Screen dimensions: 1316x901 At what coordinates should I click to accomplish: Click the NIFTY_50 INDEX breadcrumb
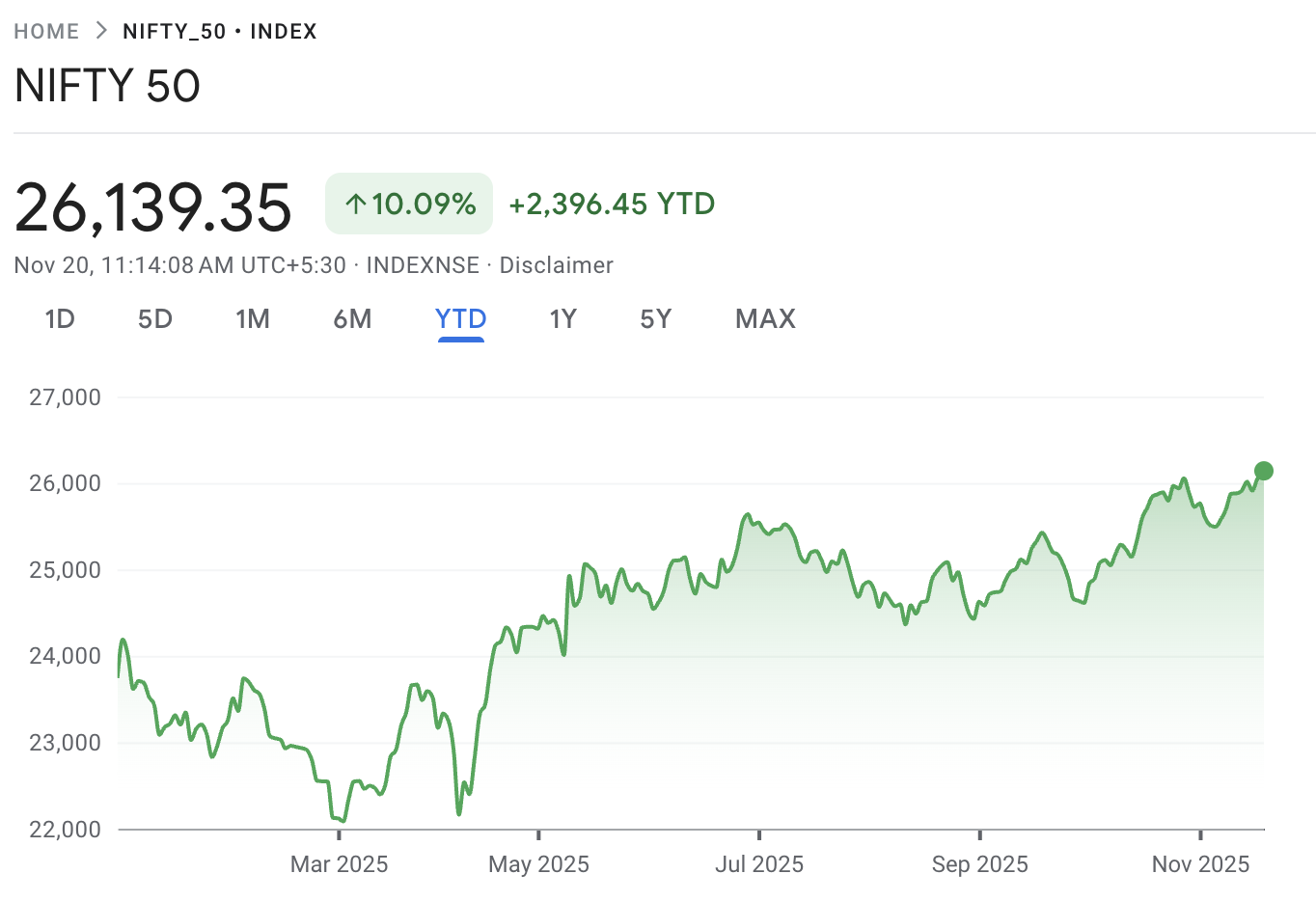[x=218, y=30]
